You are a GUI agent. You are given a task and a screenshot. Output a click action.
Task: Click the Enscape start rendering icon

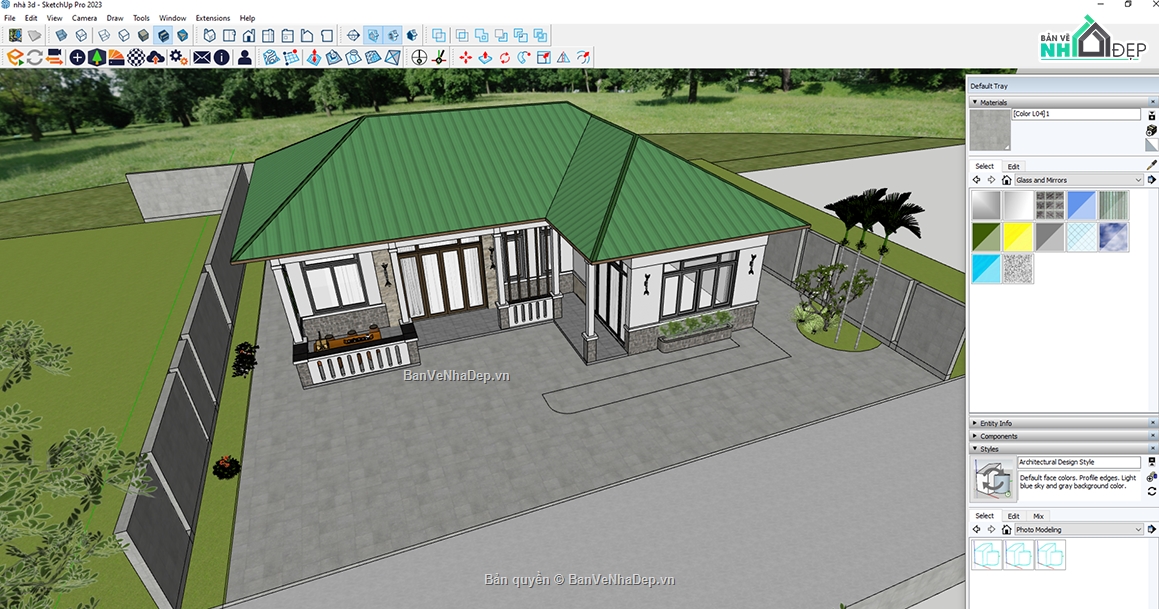click(x=15, y=58)
